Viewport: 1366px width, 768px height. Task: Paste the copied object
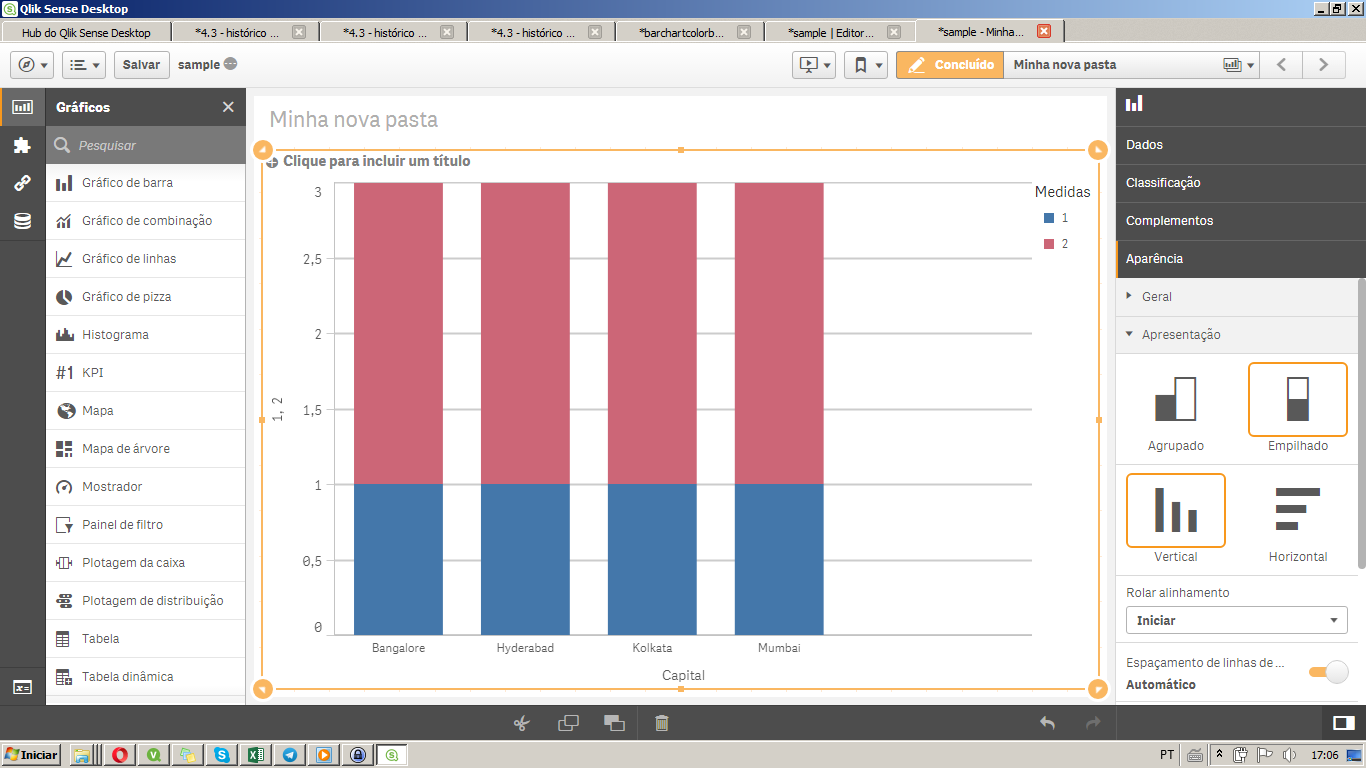tap(614, 723)
